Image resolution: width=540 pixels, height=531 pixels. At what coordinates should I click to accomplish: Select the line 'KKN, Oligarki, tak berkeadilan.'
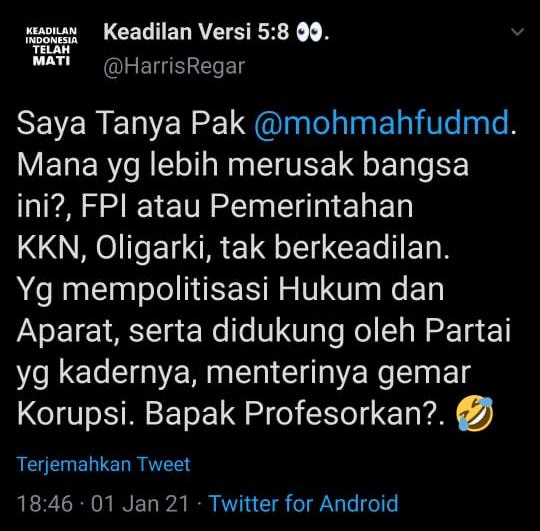point(233,248)
